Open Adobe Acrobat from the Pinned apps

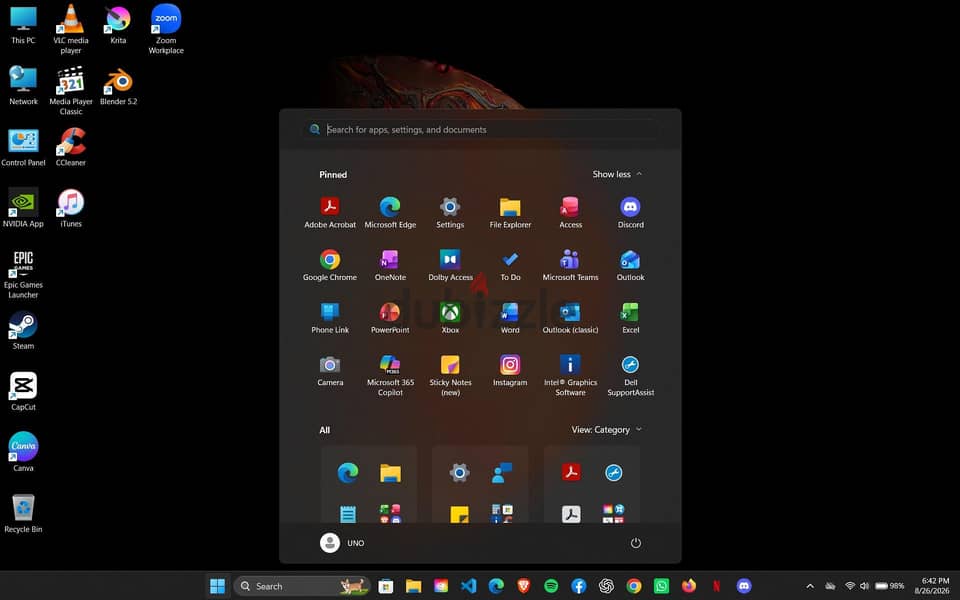pyautogui.click(x=330, y=212)
